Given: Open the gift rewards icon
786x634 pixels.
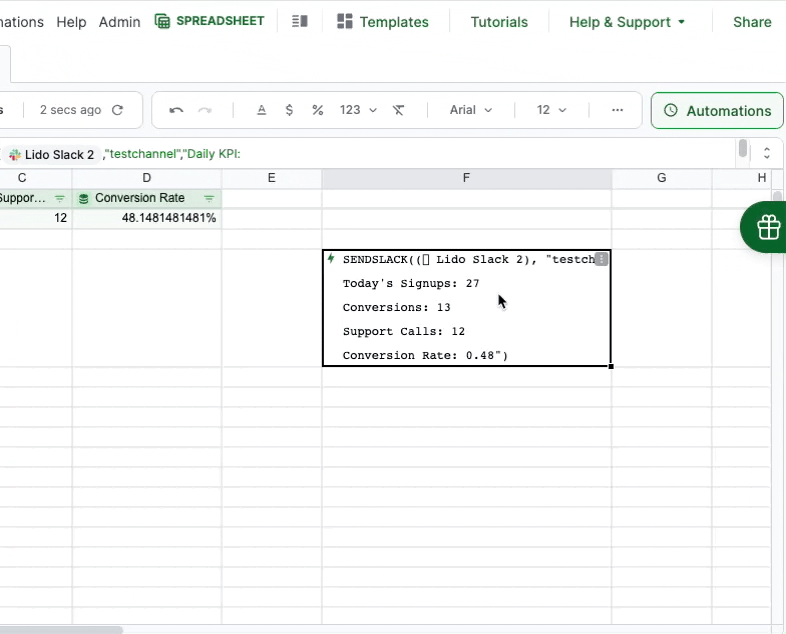Looking at the screenshot, I should 768,227.
